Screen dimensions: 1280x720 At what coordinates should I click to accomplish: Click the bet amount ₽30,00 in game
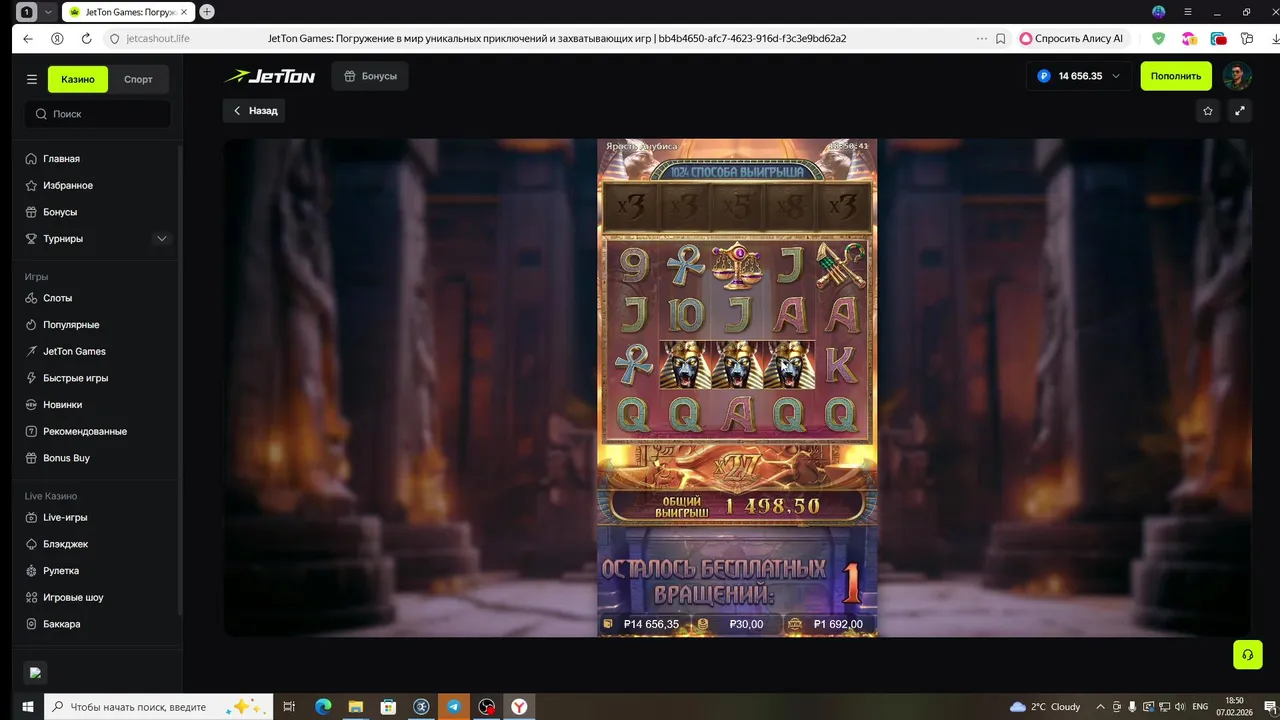coord(737,624)
